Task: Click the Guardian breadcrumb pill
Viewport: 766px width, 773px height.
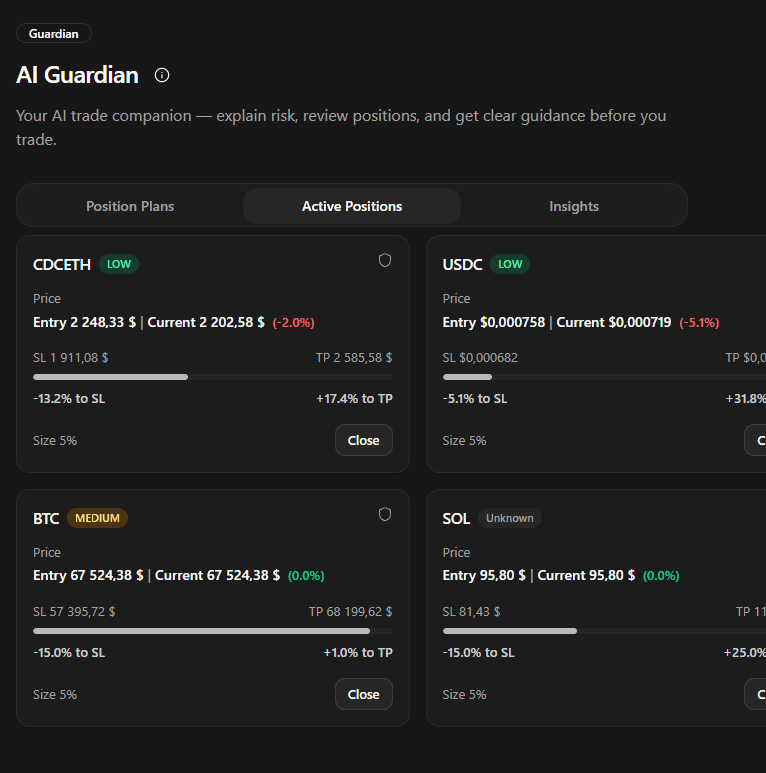Action: pyautogui.click(x=54, y=34)
